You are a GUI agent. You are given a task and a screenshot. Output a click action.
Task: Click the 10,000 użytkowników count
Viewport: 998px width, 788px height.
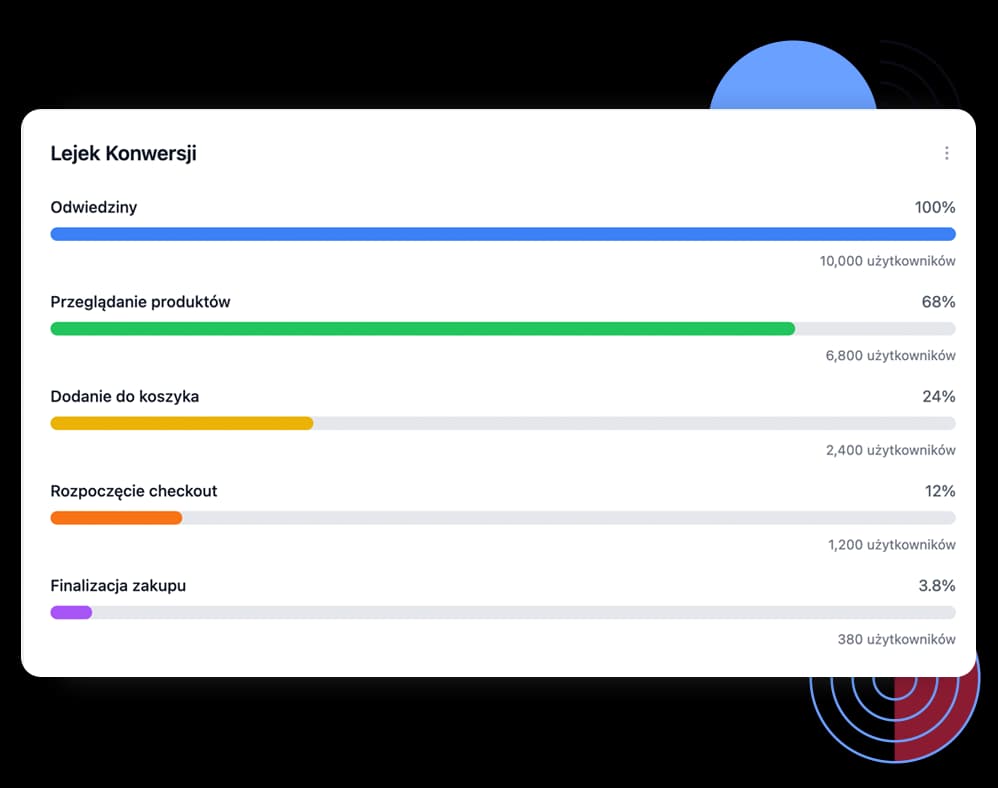coord(887,261)
